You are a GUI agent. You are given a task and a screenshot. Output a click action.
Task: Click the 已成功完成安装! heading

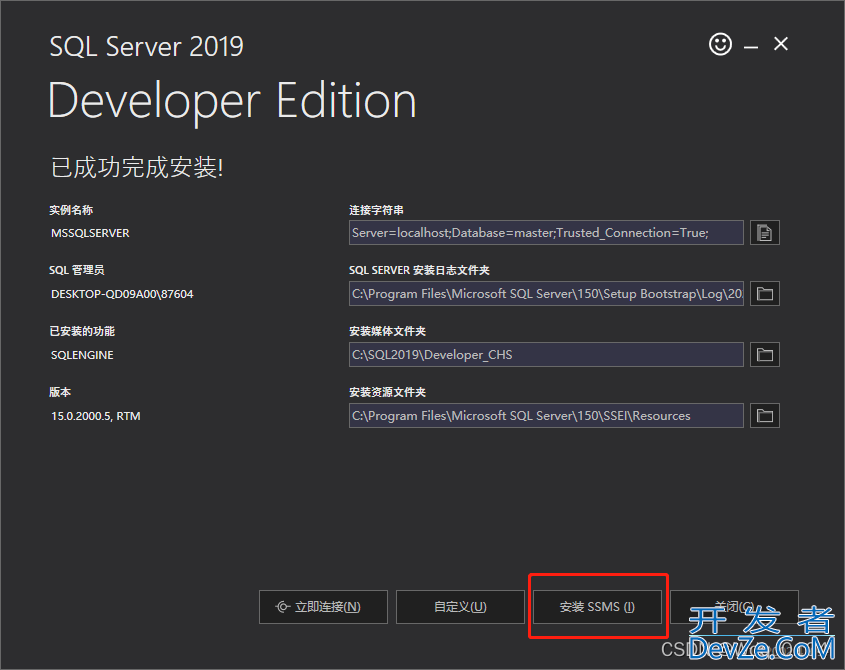pos(137,167)
